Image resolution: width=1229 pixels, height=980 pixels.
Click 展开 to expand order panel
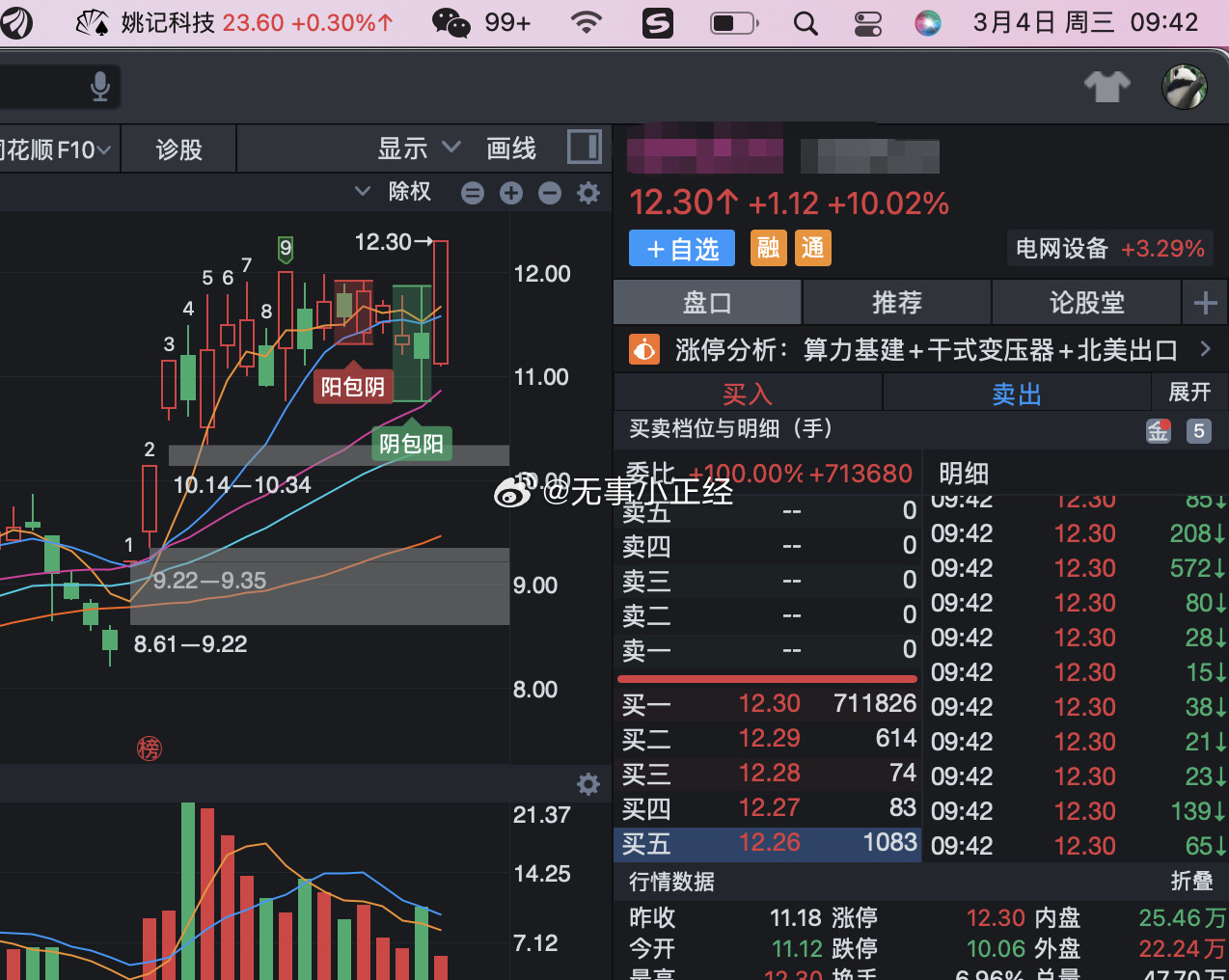click(1189, 392)
